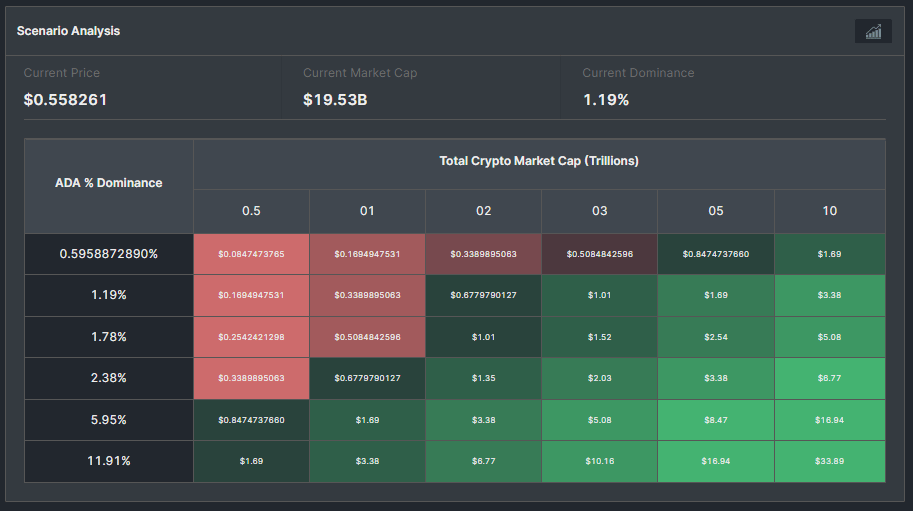Click the 05 trillion column header

click(x=715, y=211)
